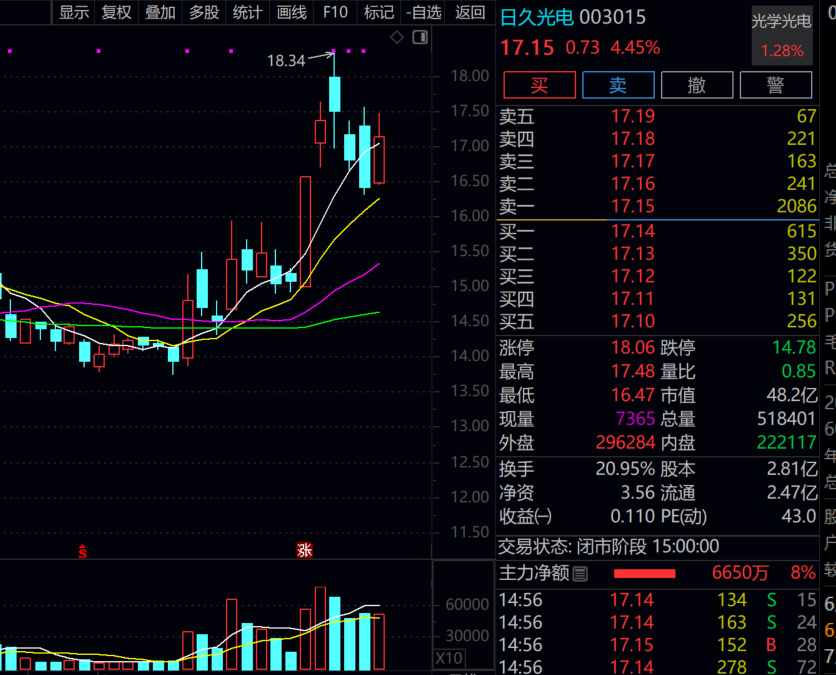Screen dimensions: 836x675
Task: Open the 多股 view
Action: [x=204, y=12]
